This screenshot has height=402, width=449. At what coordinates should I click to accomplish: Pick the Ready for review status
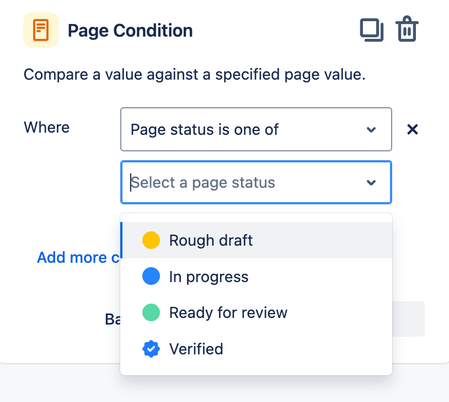point(256,313)
